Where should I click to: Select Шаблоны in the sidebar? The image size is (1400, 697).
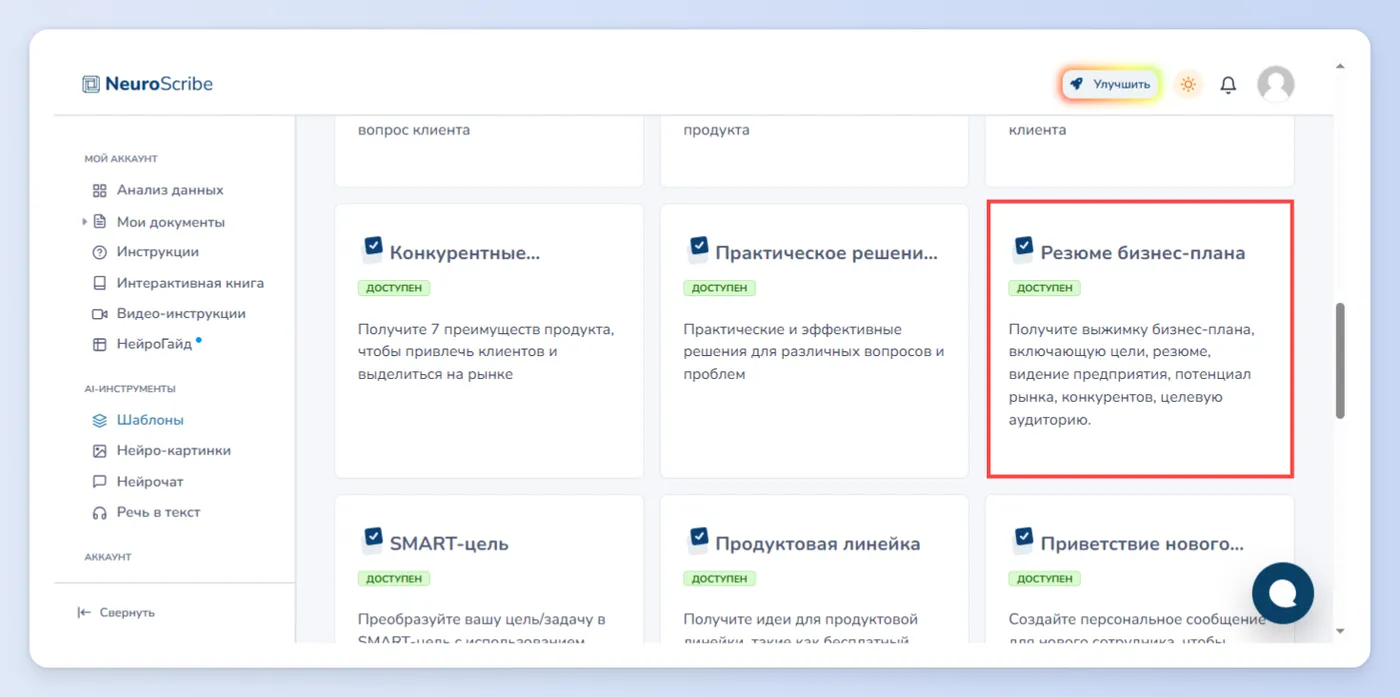[x=150, y=421]
